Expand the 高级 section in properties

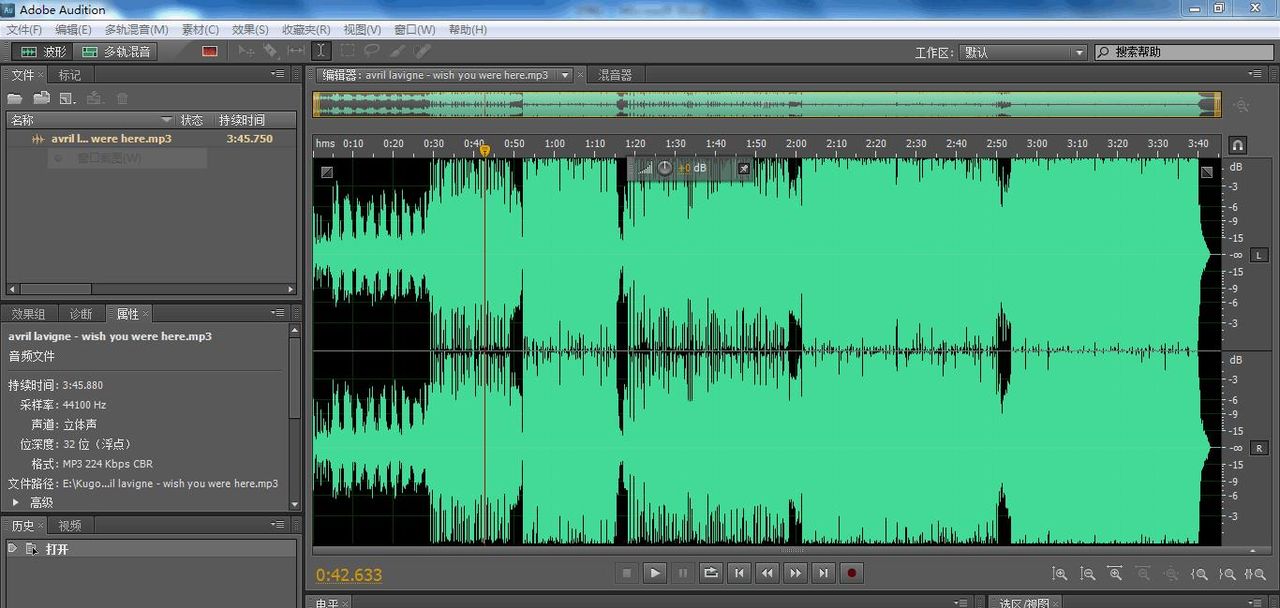point(15,502)
